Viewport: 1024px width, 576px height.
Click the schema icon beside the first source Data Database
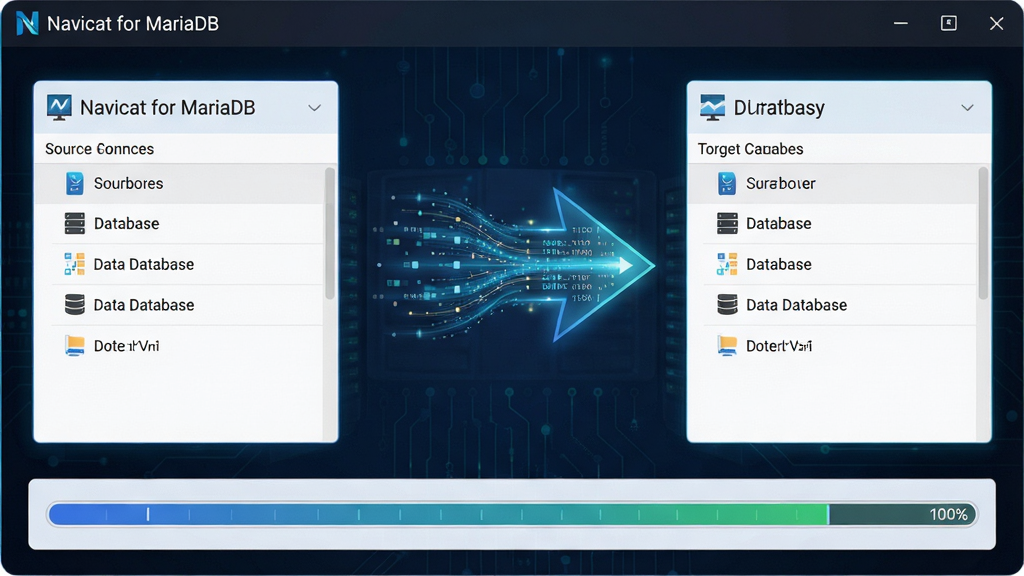[x=74, y=264]
